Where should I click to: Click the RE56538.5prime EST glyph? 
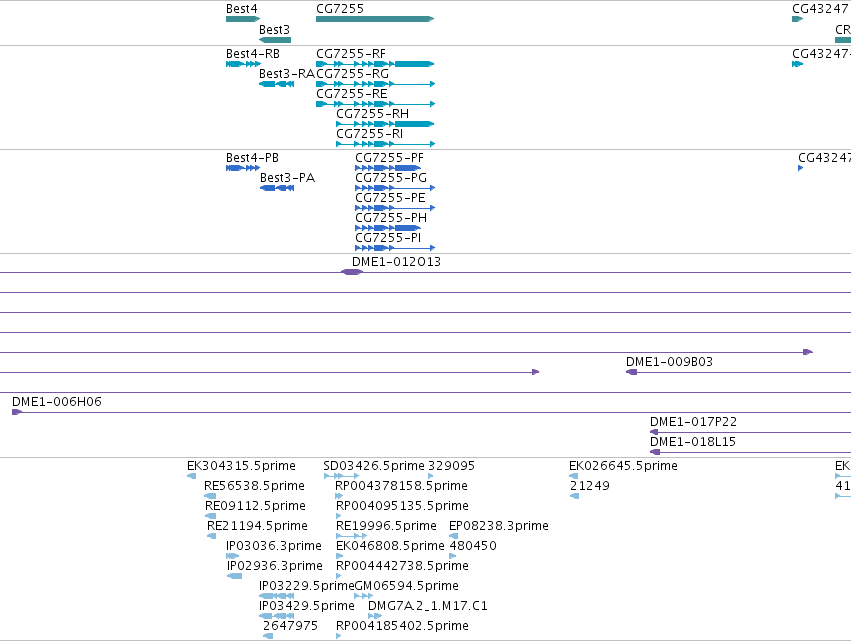tap(210, 496)
